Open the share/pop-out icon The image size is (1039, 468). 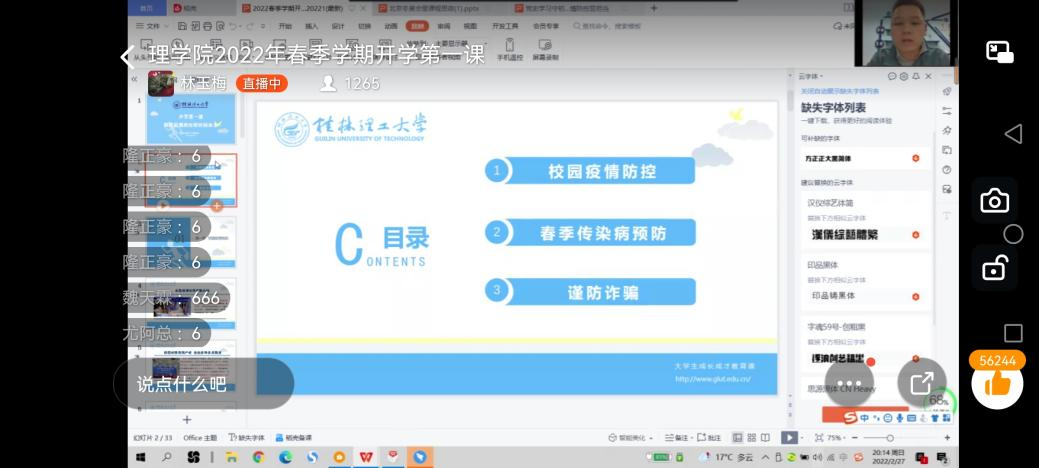tap(921, 383)
